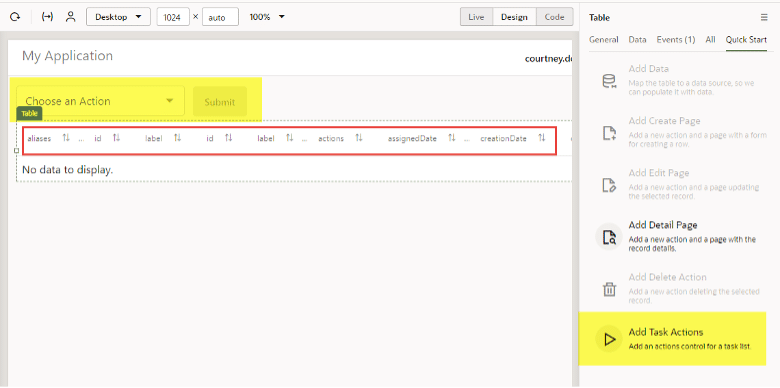The width and height of the screenshot is (780, 388).
Task: Open the Events (1) tab
Action: tap(676, 40)
